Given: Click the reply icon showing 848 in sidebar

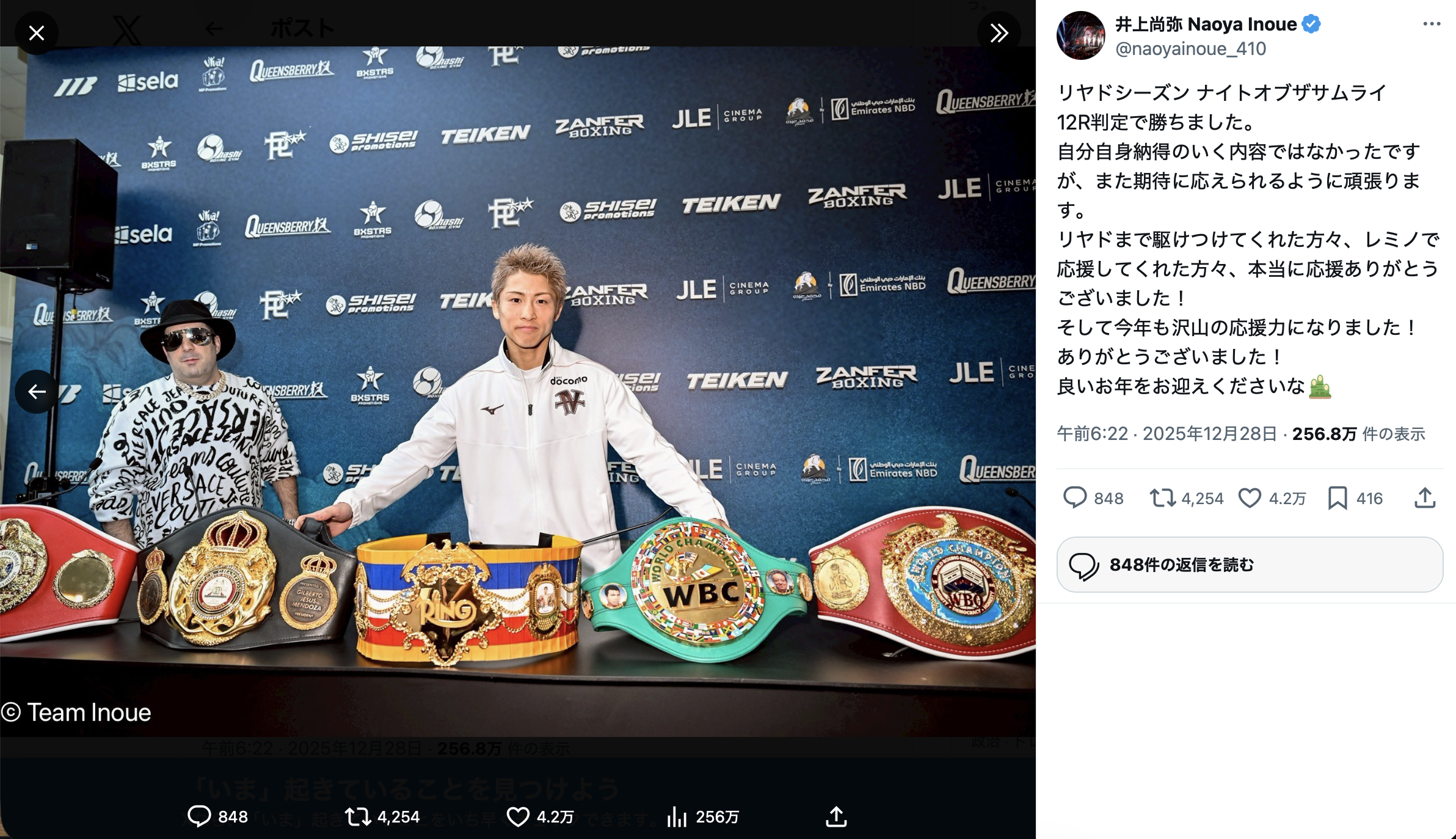Looking at the screenshot, I should pyautogui.click(x=1075, y=498).
